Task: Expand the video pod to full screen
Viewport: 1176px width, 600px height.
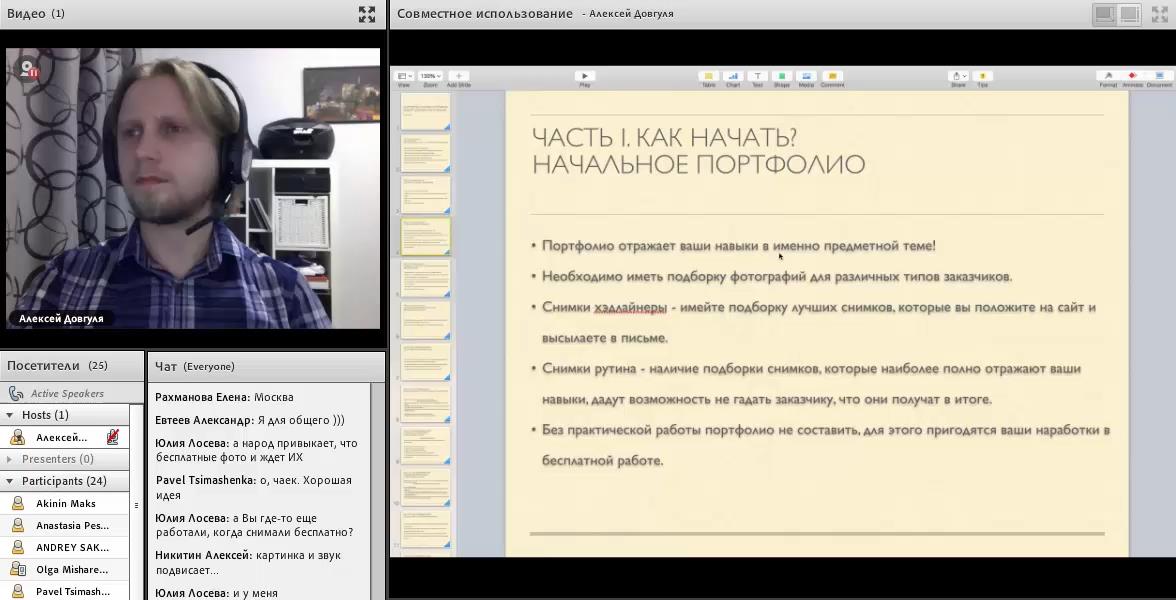Action: pos(367,14)
